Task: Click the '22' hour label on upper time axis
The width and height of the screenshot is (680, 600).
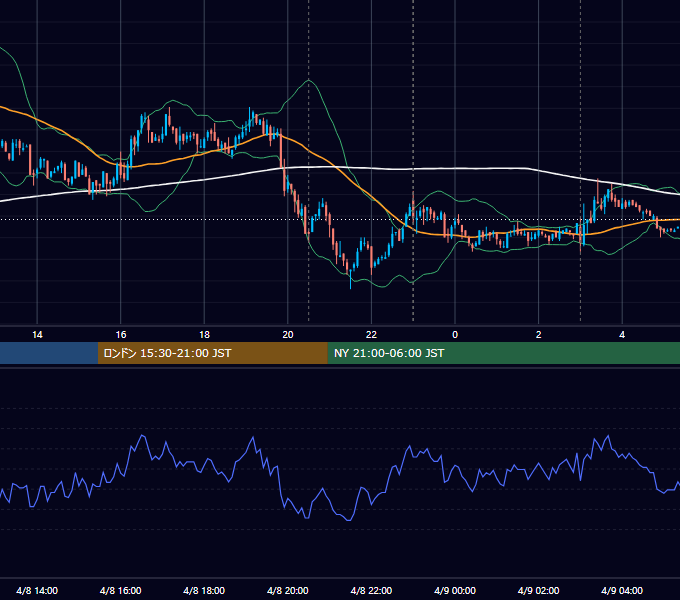Action: coord(371,335)
